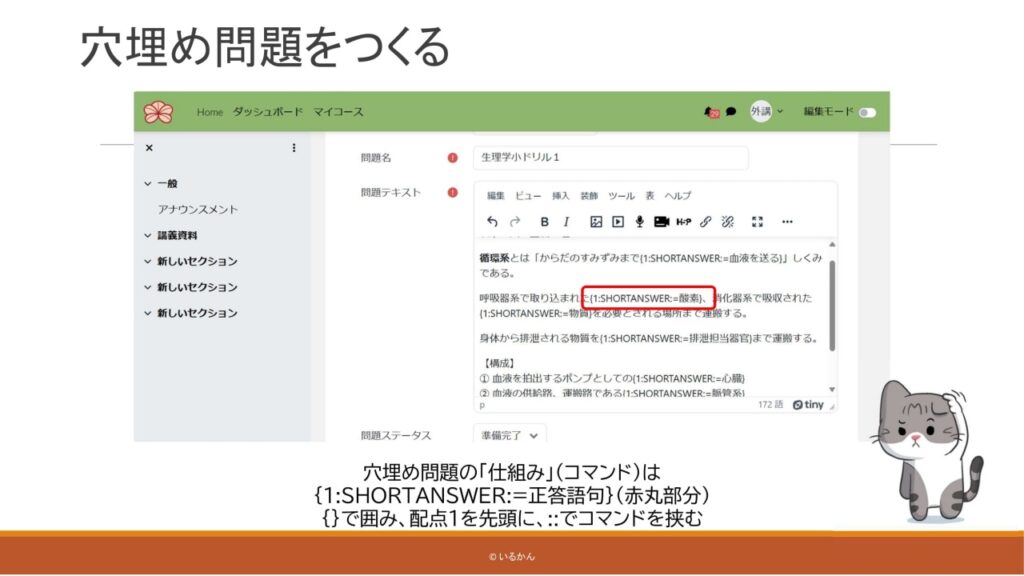The height and width of the screenshot is (576, 1024).
Task: Open the 挿入 menu in the editor
Action: [561, 195]
